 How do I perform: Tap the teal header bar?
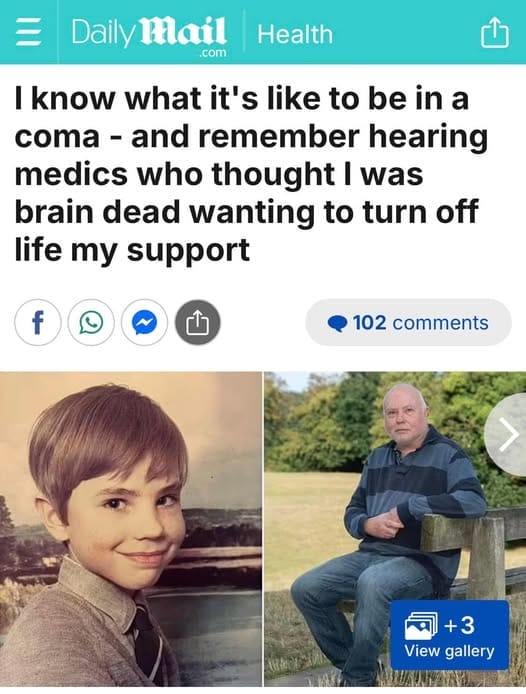[263, 32]
